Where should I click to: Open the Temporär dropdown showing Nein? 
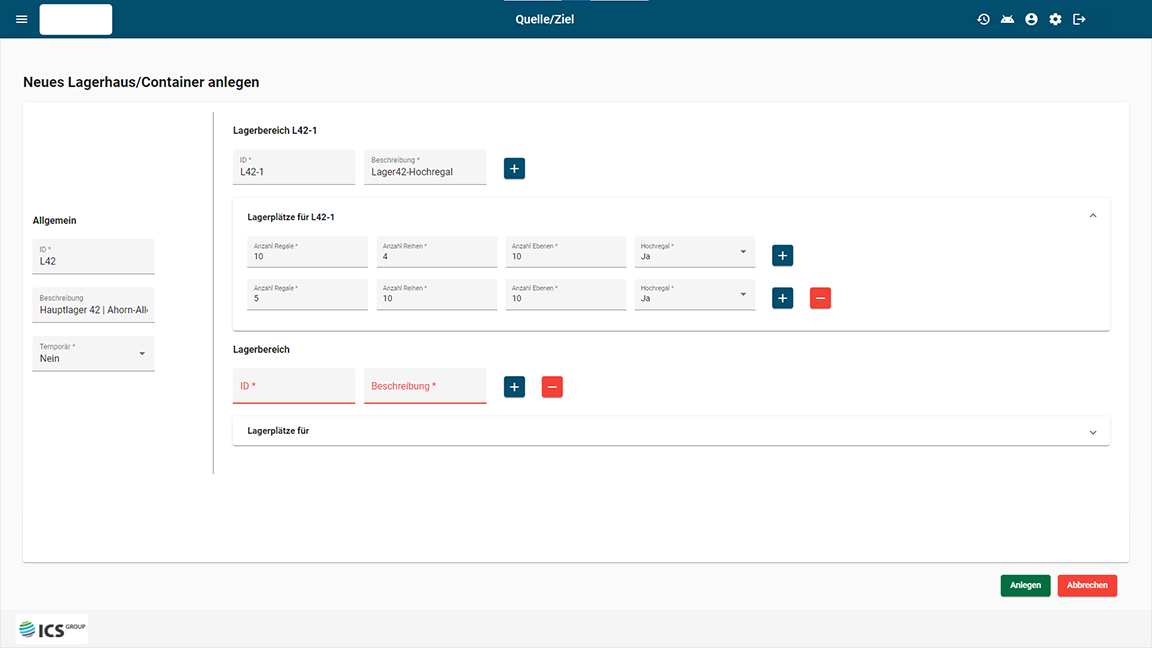pyautogui.click(x=93, y=353)
